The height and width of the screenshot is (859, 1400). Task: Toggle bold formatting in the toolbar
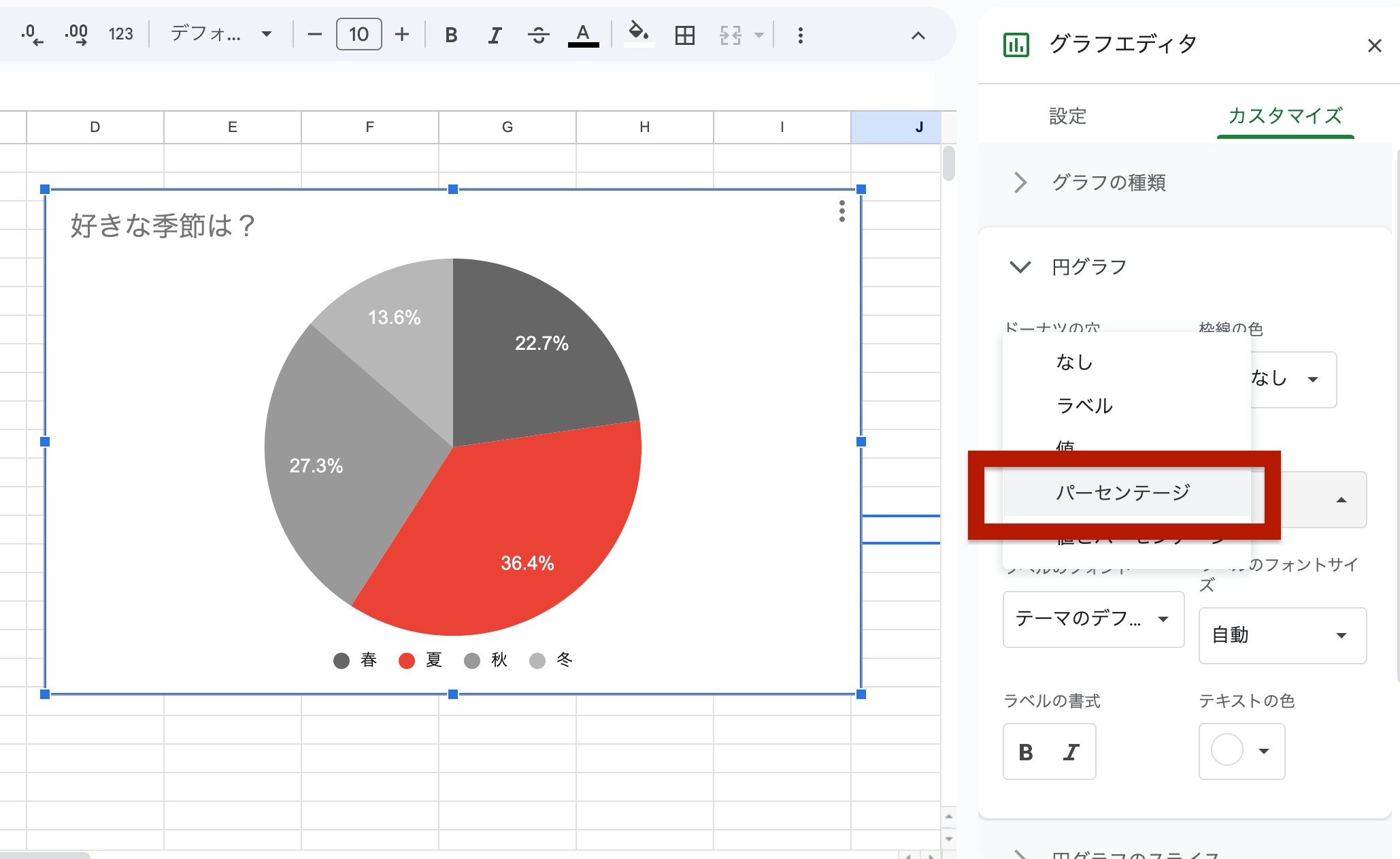click(450, 35)
